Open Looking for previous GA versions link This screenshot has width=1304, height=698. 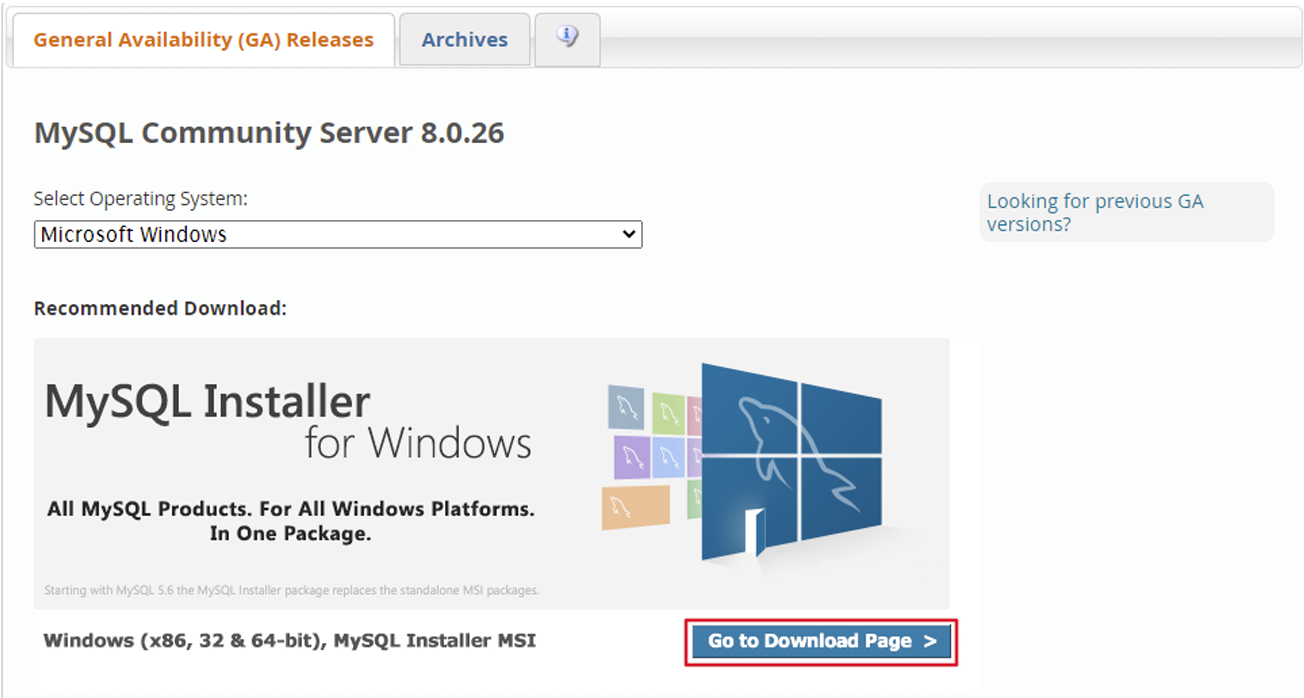(x=1095, y=212)
